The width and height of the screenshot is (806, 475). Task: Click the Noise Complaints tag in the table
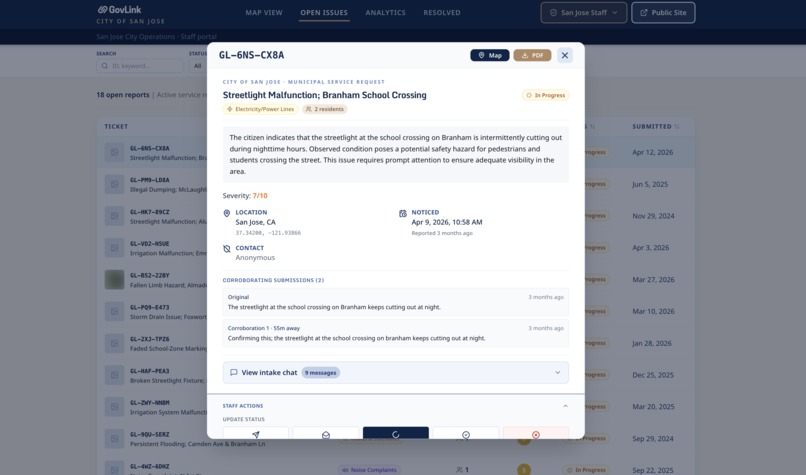coord(369,470)
